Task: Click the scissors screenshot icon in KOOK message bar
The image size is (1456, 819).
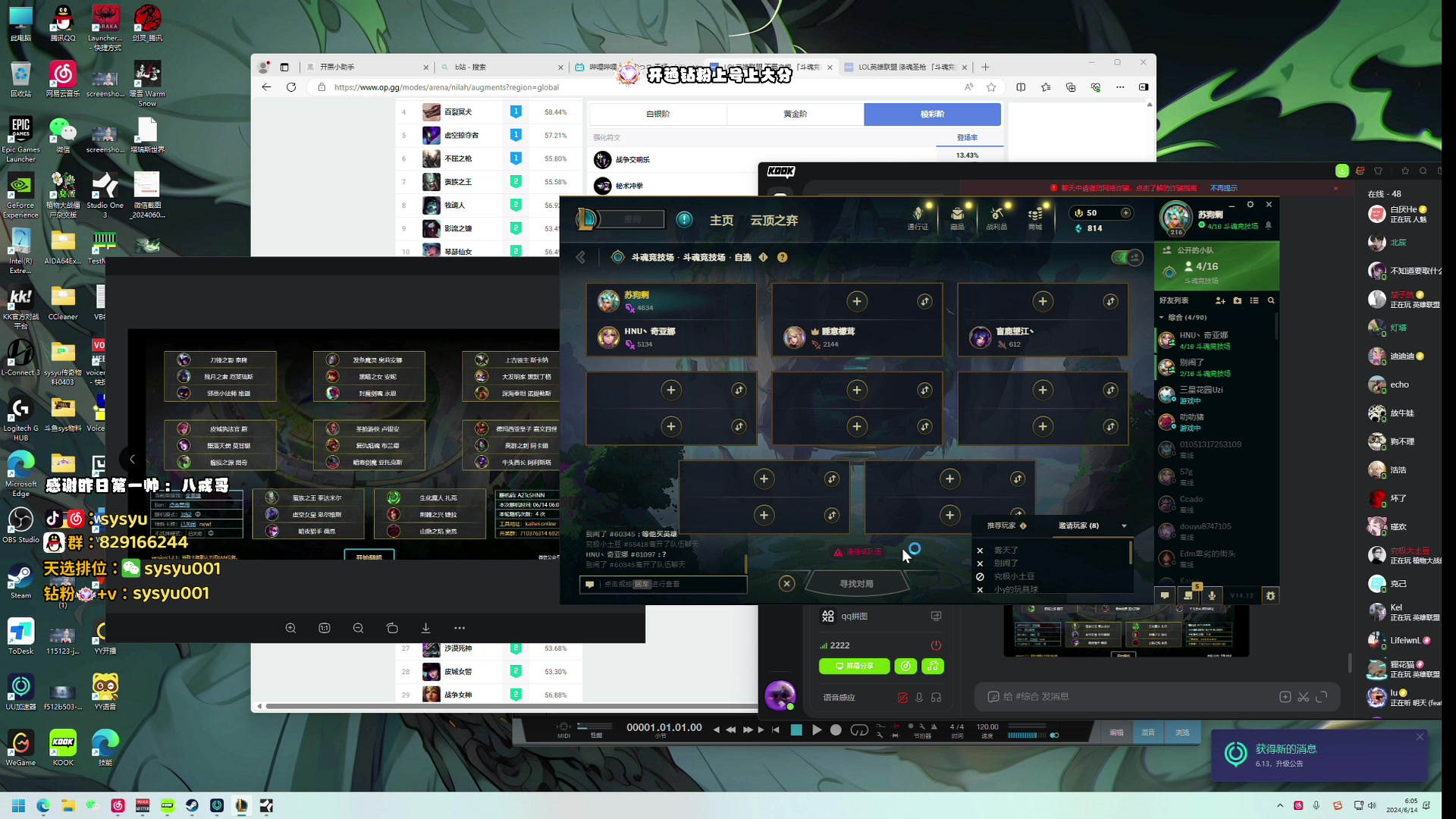Action: (x=1303, y=696)
